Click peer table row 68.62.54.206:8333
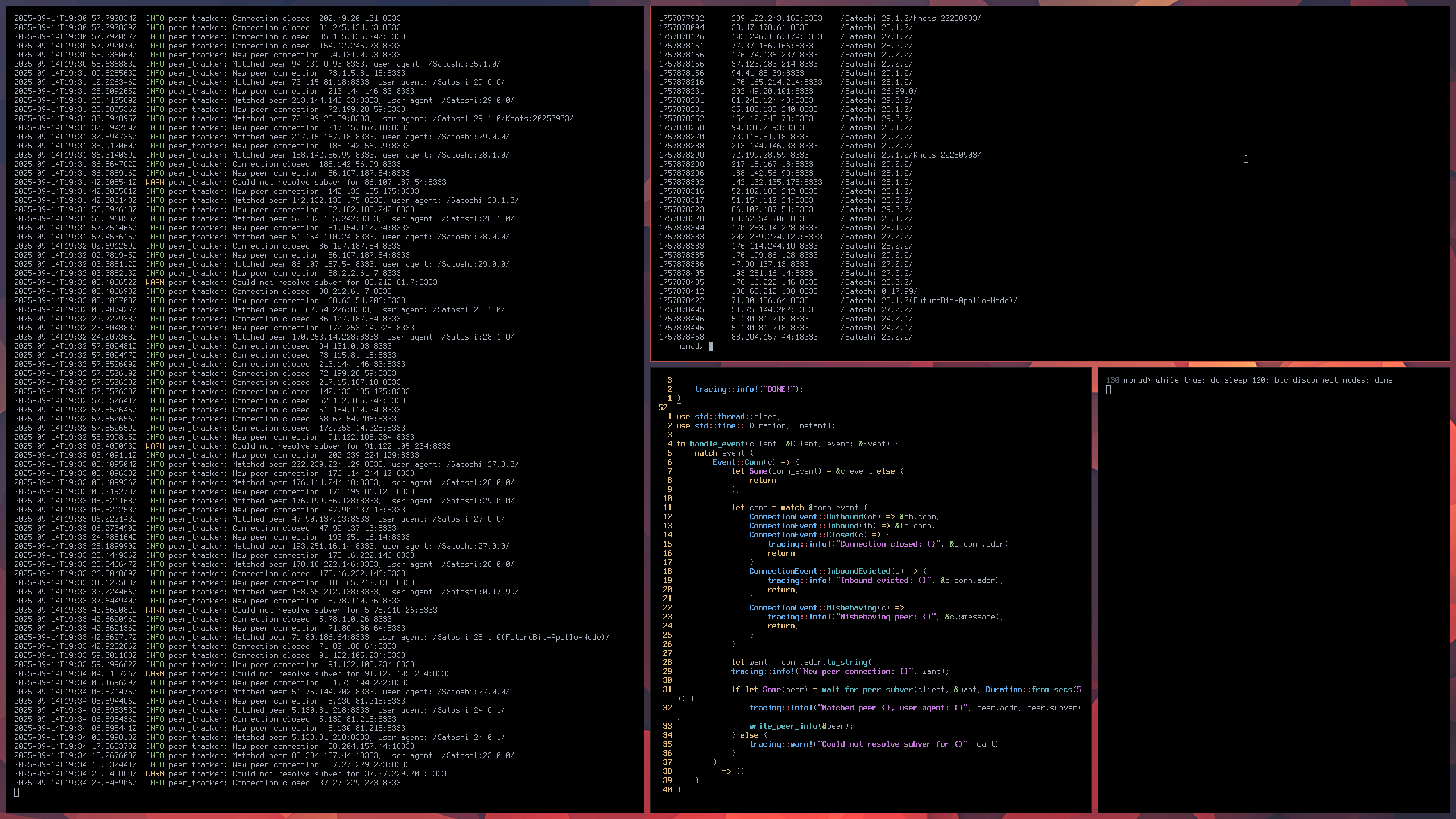 point(786,218)
